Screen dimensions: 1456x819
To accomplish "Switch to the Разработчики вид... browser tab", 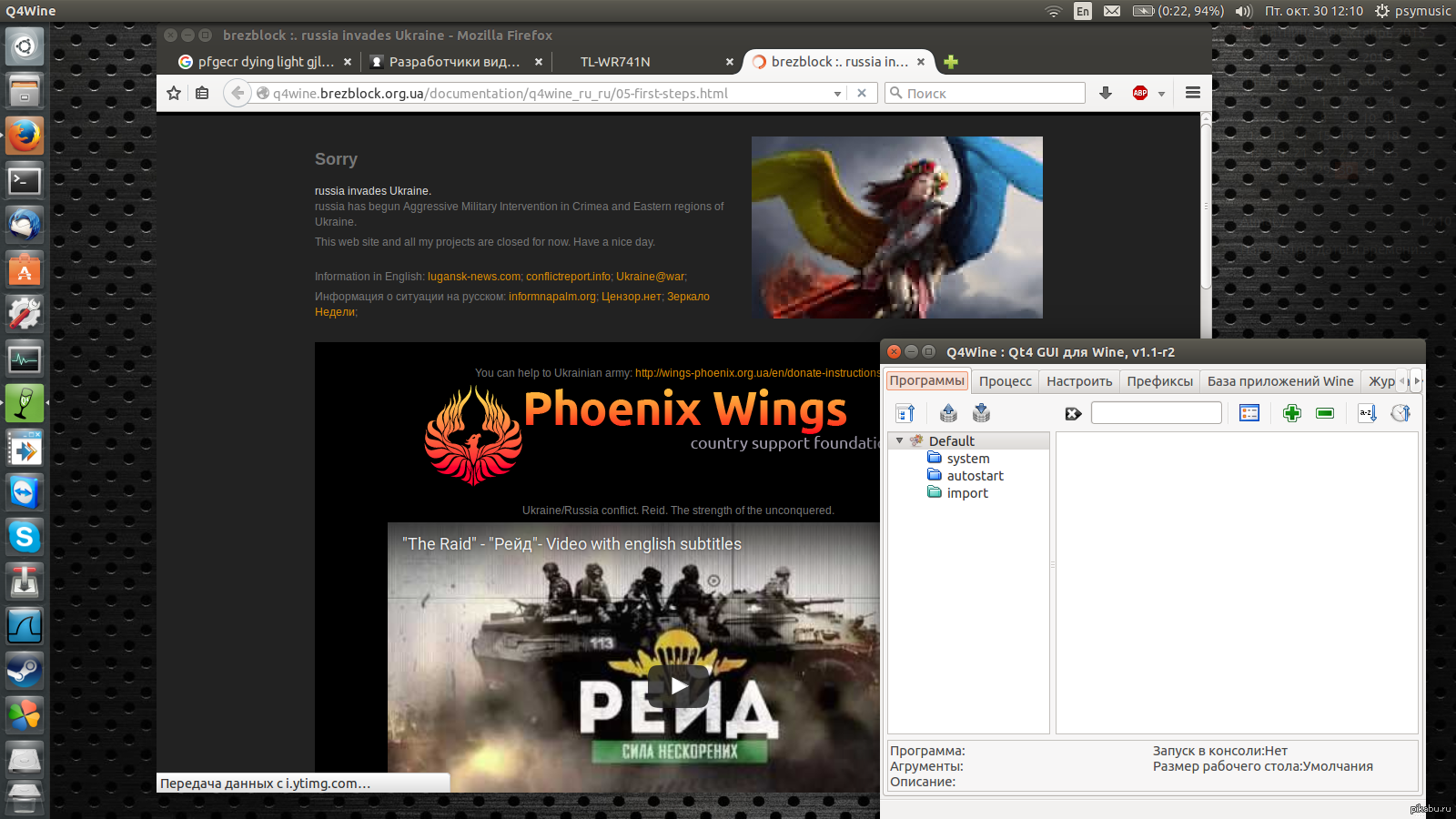I will click(455, 62).
